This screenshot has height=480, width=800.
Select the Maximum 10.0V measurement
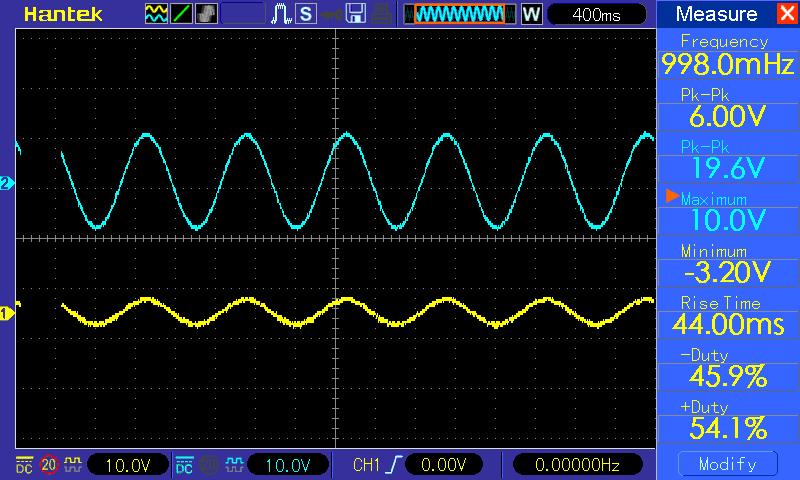[728, 212]
